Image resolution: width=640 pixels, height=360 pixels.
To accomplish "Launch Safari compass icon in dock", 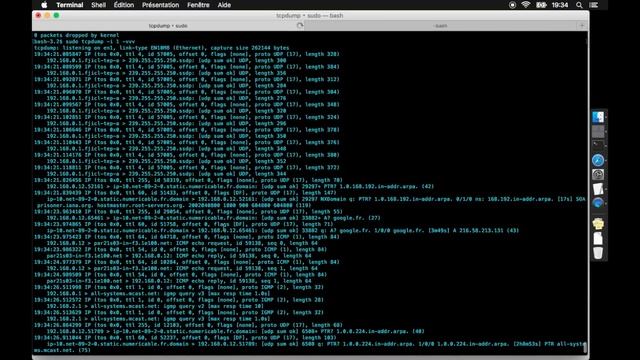I will 598,160.
